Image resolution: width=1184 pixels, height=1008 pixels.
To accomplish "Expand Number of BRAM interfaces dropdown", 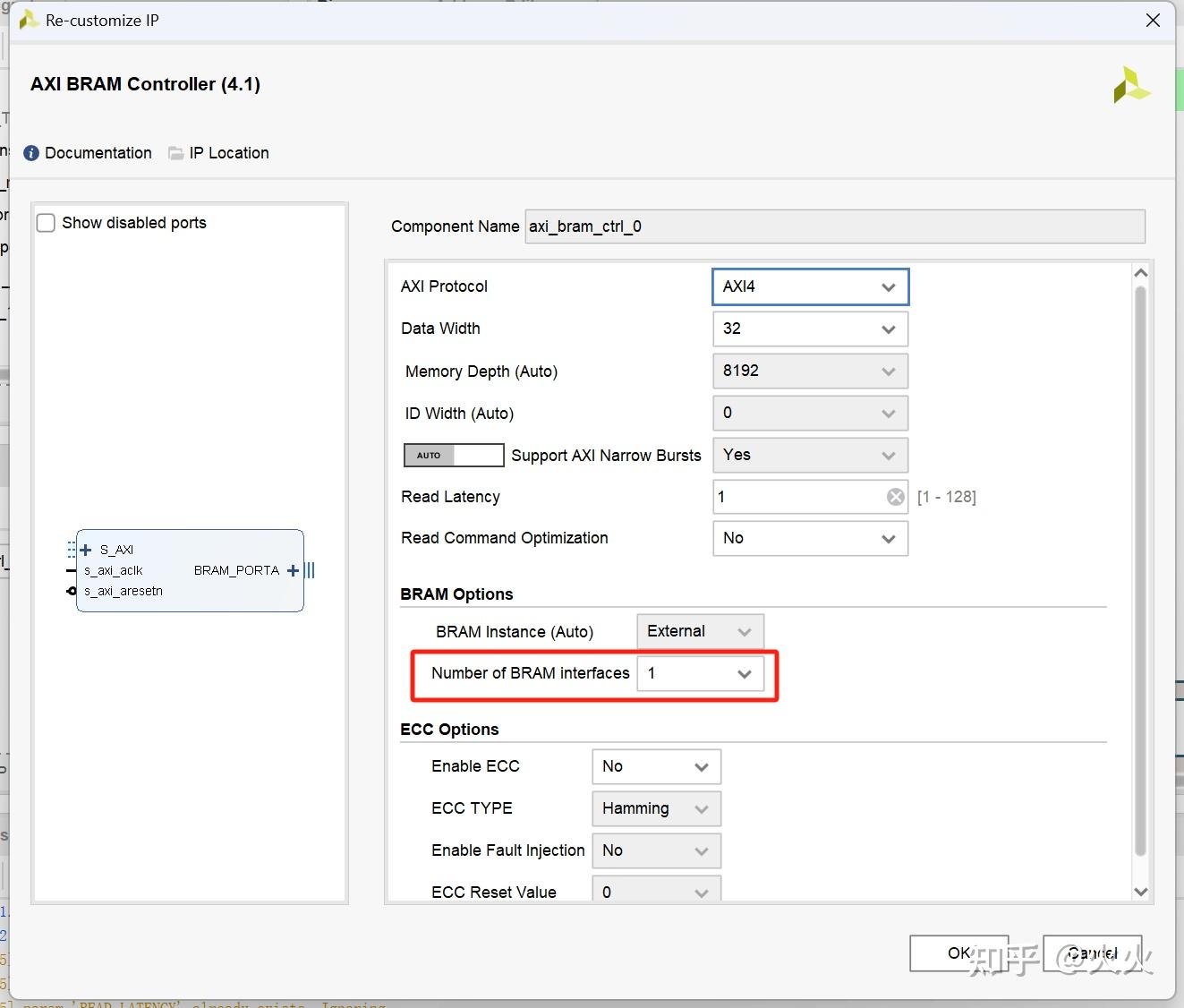I will [x=701, y=674].
